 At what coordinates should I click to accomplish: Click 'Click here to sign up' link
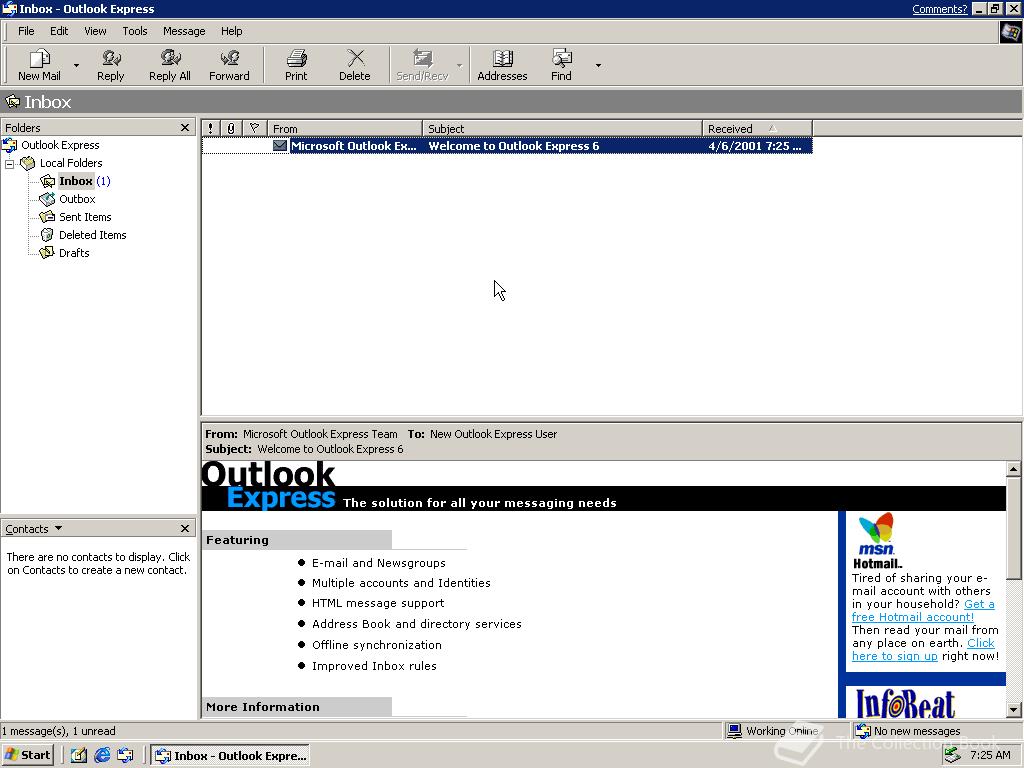click(x=923, y=650)
